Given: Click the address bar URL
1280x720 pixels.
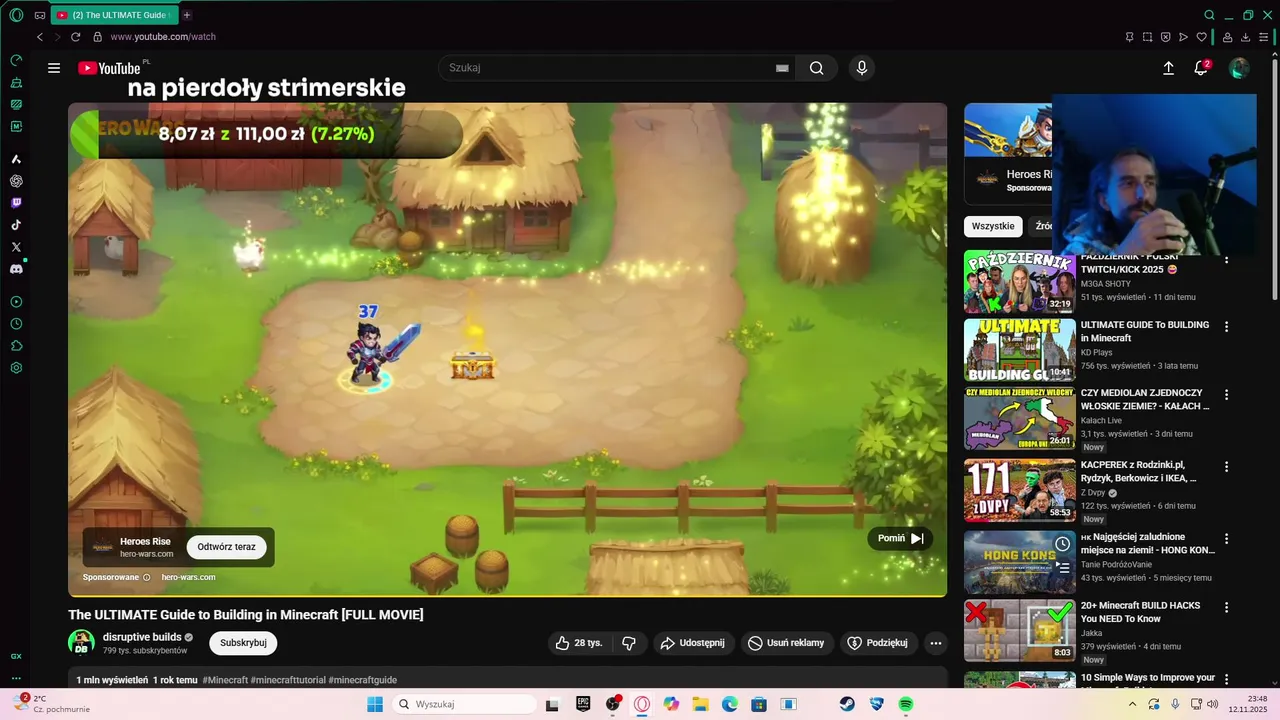Looking at the screenshot, I should [163, 37].
